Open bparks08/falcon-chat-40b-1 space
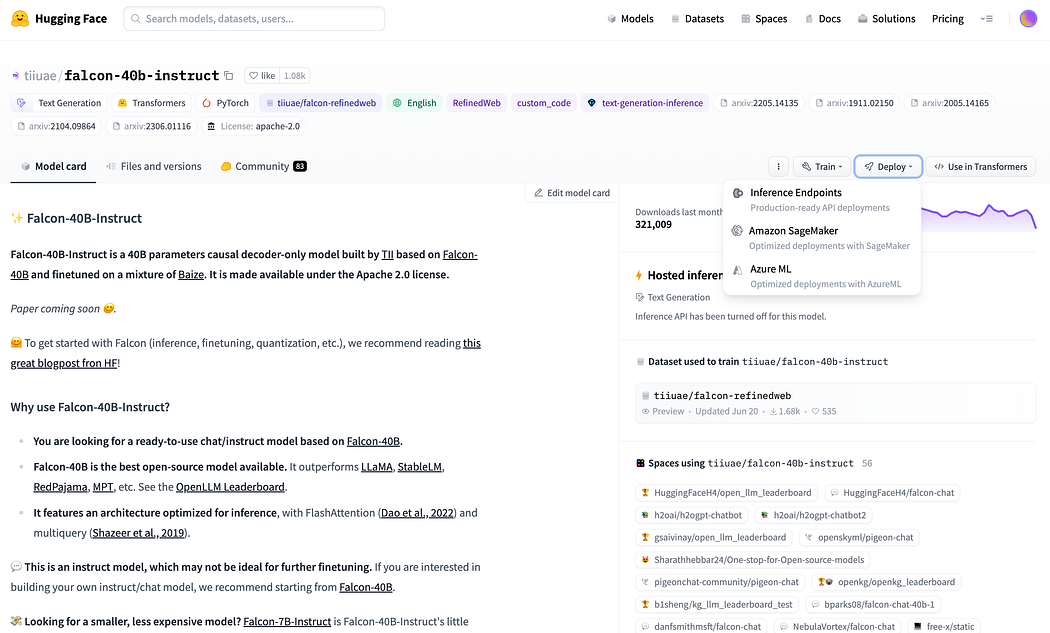The image size is (1050, 633). pos(873,604)
